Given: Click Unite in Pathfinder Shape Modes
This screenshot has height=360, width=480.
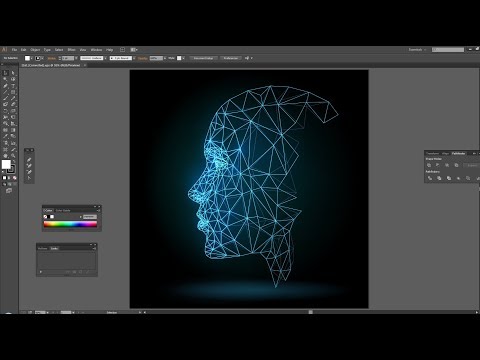Looking at the screenshot, I should tap(429, 165).
